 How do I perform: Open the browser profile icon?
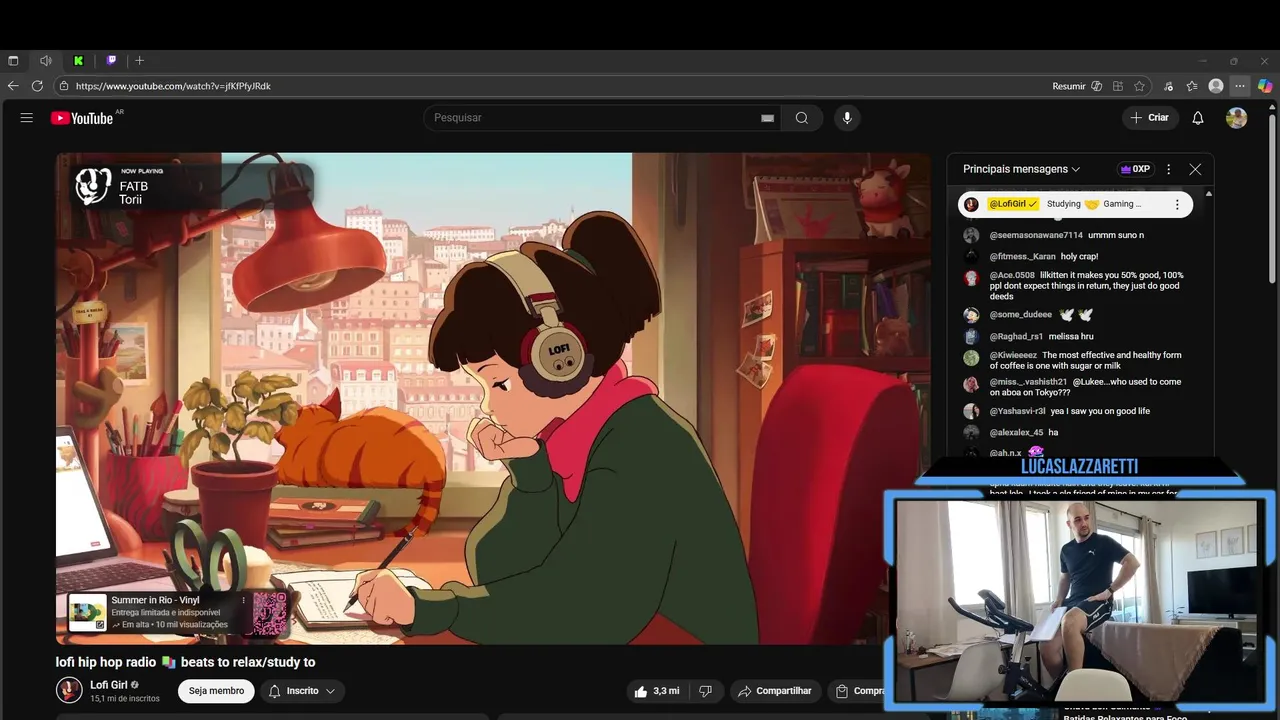coord(1216,86)
